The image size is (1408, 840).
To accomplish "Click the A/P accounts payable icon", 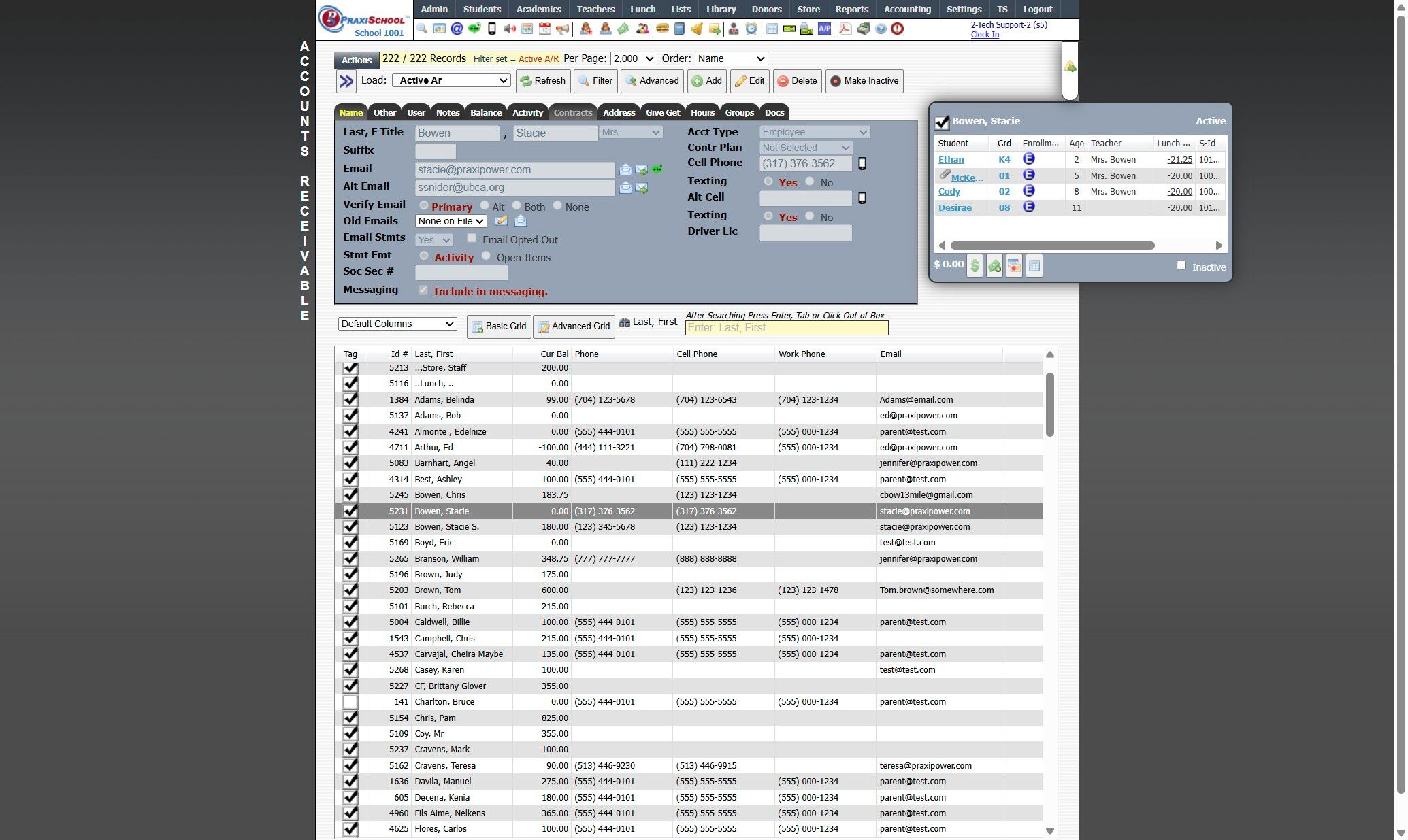I will (x=824, y=29).
